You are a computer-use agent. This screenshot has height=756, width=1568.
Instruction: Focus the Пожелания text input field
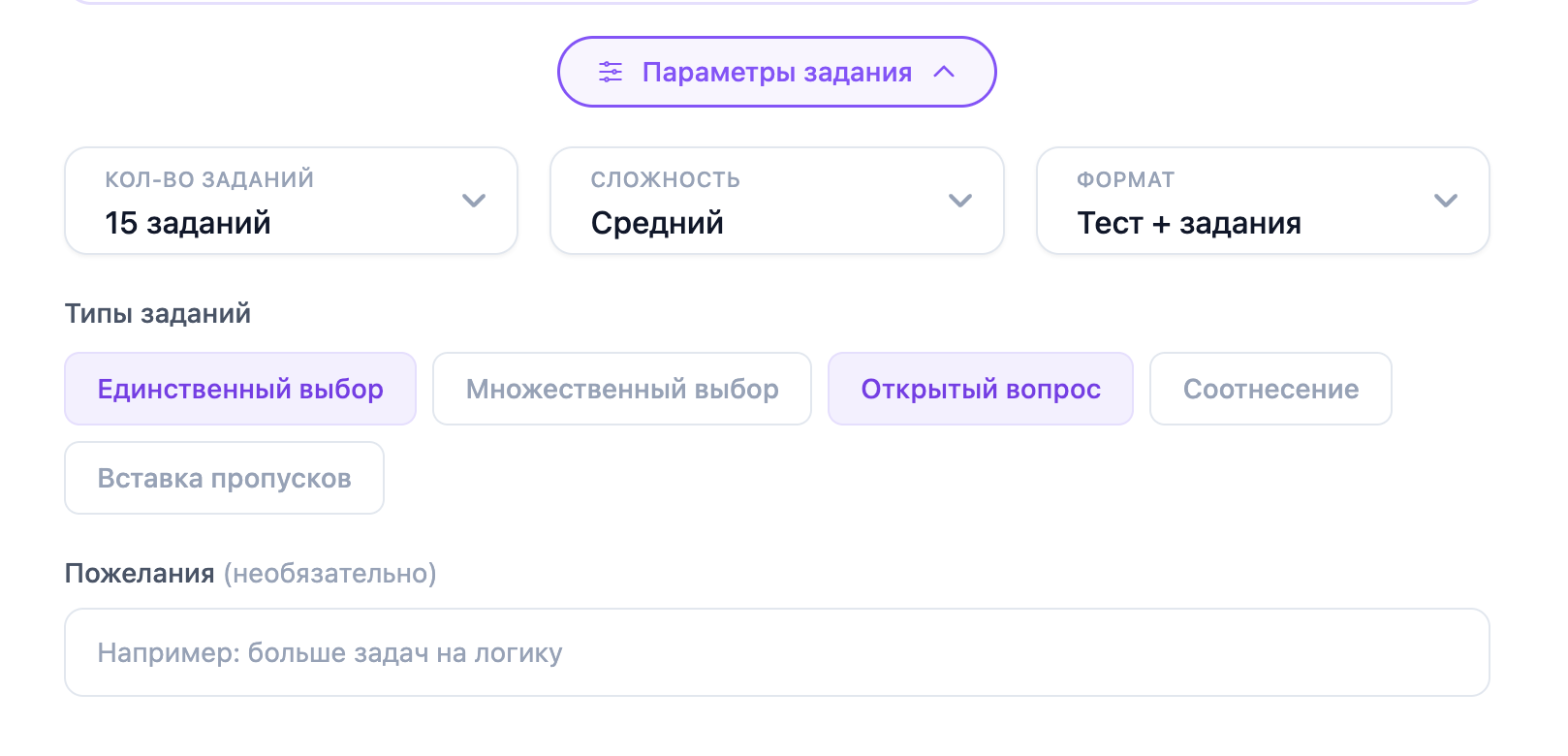point(777,652)
